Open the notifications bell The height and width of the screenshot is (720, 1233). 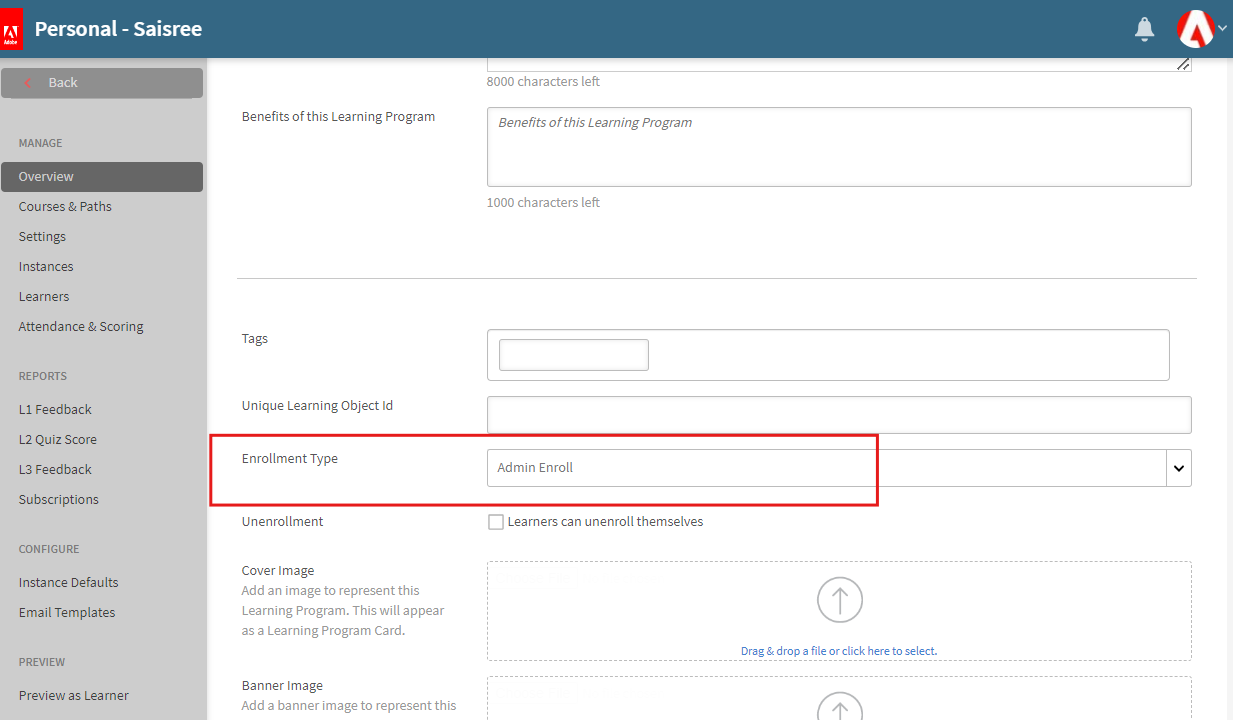tap(1144, 30)
